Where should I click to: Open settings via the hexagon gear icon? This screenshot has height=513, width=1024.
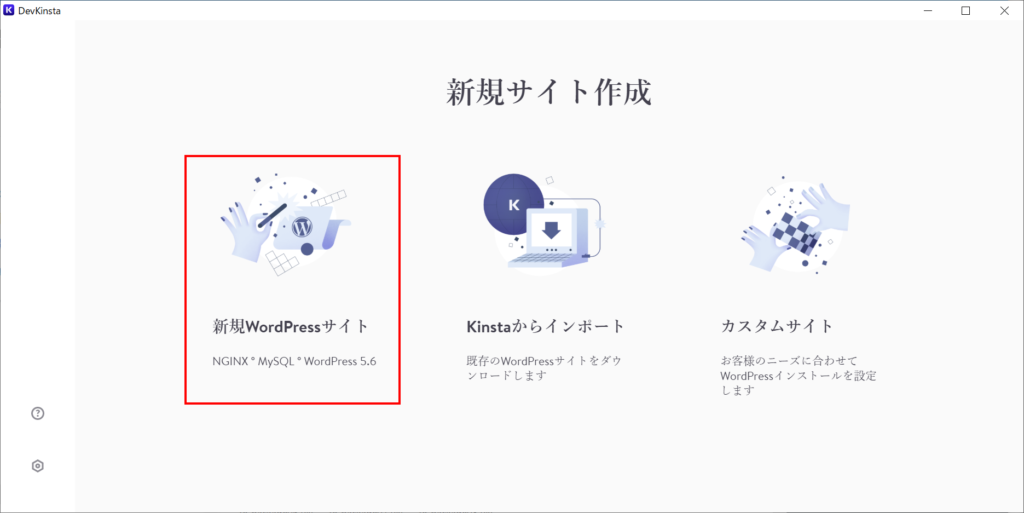tap(38, 466)
